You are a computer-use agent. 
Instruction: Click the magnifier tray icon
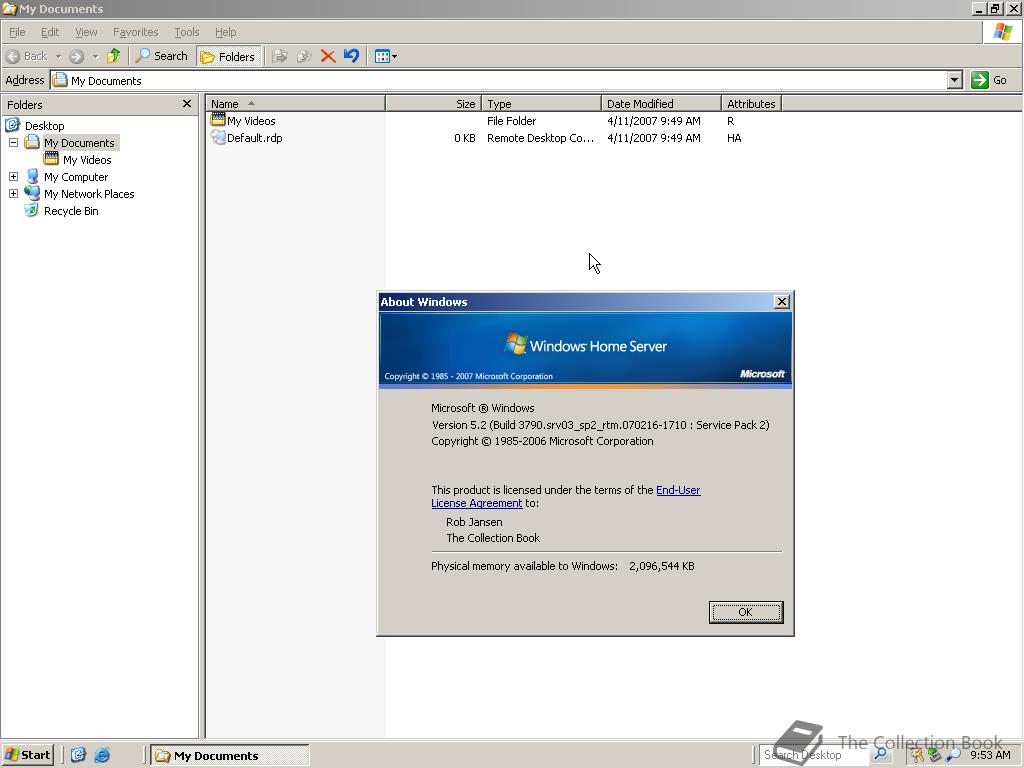[x=953, y=755]
